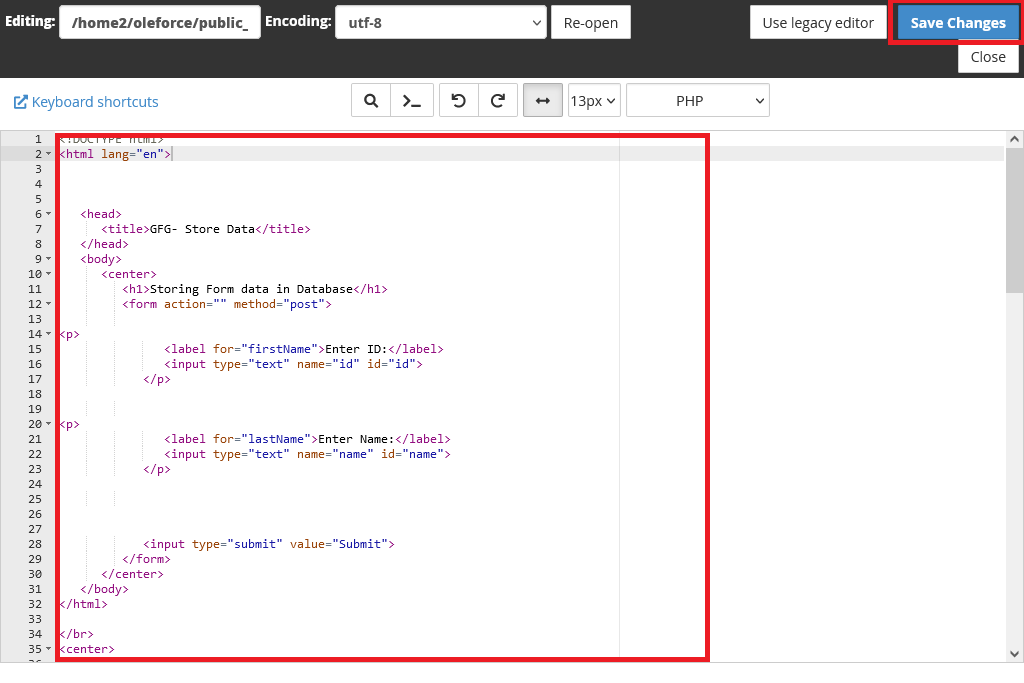Click the for="lastName" attribute on line 21

click(262, 439)
